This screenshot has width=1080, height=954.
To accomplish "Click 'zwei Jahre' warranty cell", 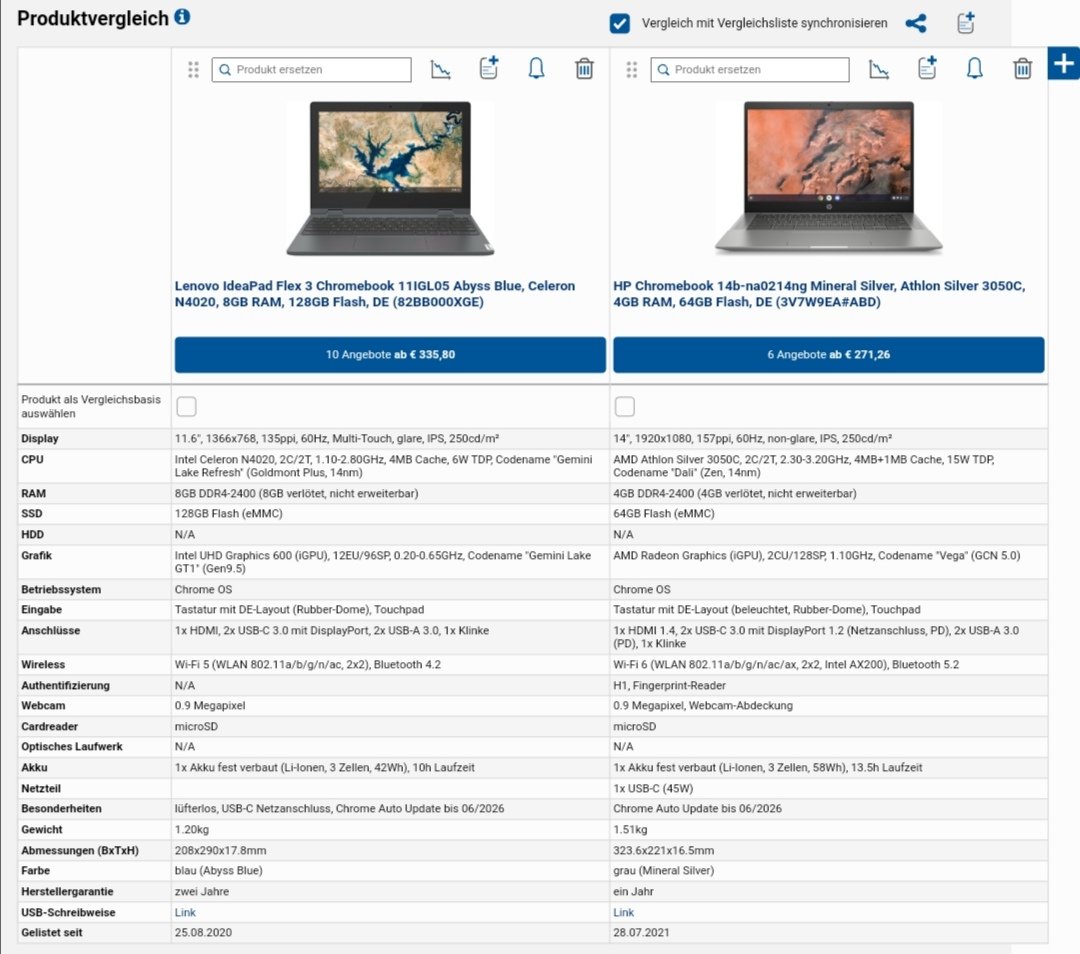I will tap(202, 891).
